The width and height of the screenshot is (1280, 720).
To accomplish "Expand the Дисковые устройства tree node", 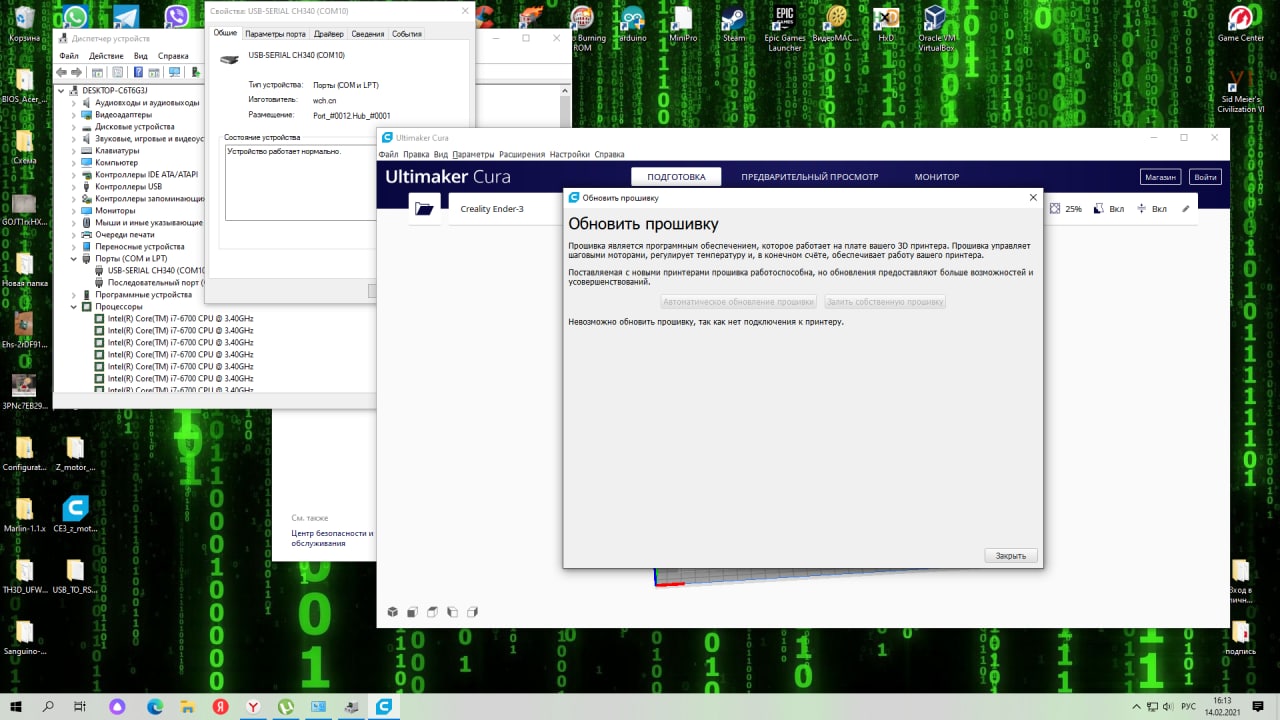I will (x=74, y=126).
